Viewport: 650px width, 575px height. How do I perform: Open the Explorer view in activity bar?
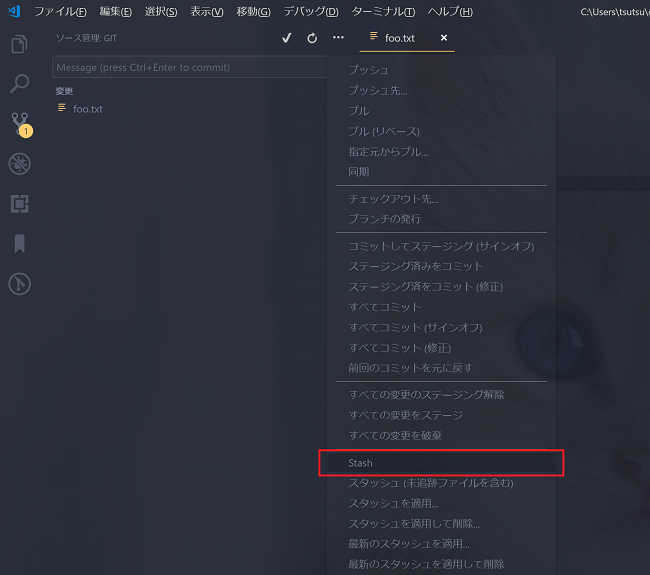(x=19, y=44)
